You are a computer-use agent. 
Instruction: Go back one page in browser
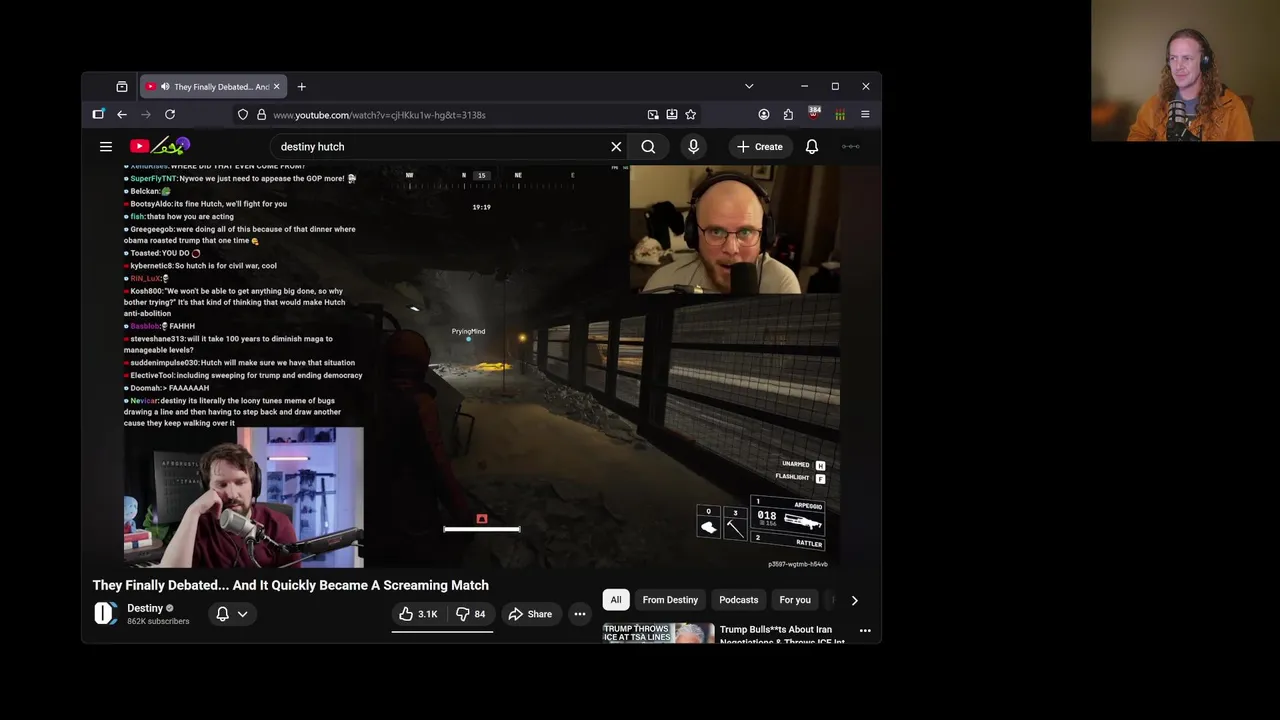pyautogui.click(x=122, y=115)
